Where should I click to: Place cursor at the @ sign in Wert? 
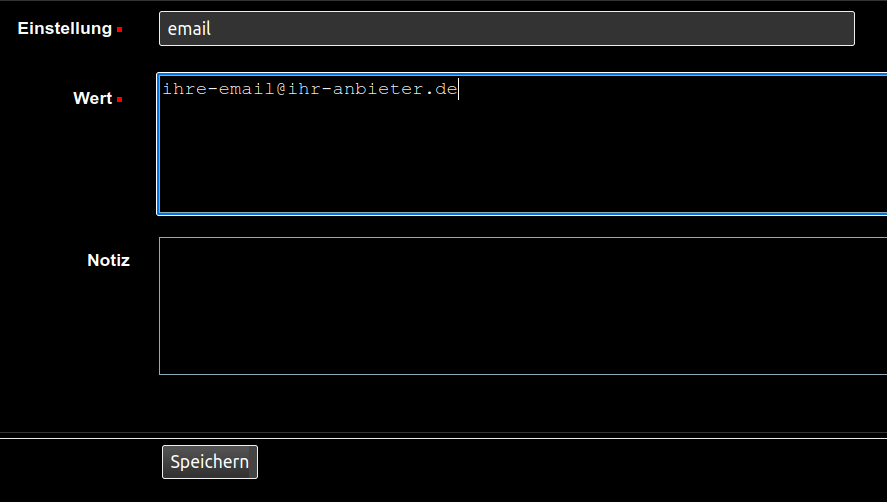[x=281, y=89]
